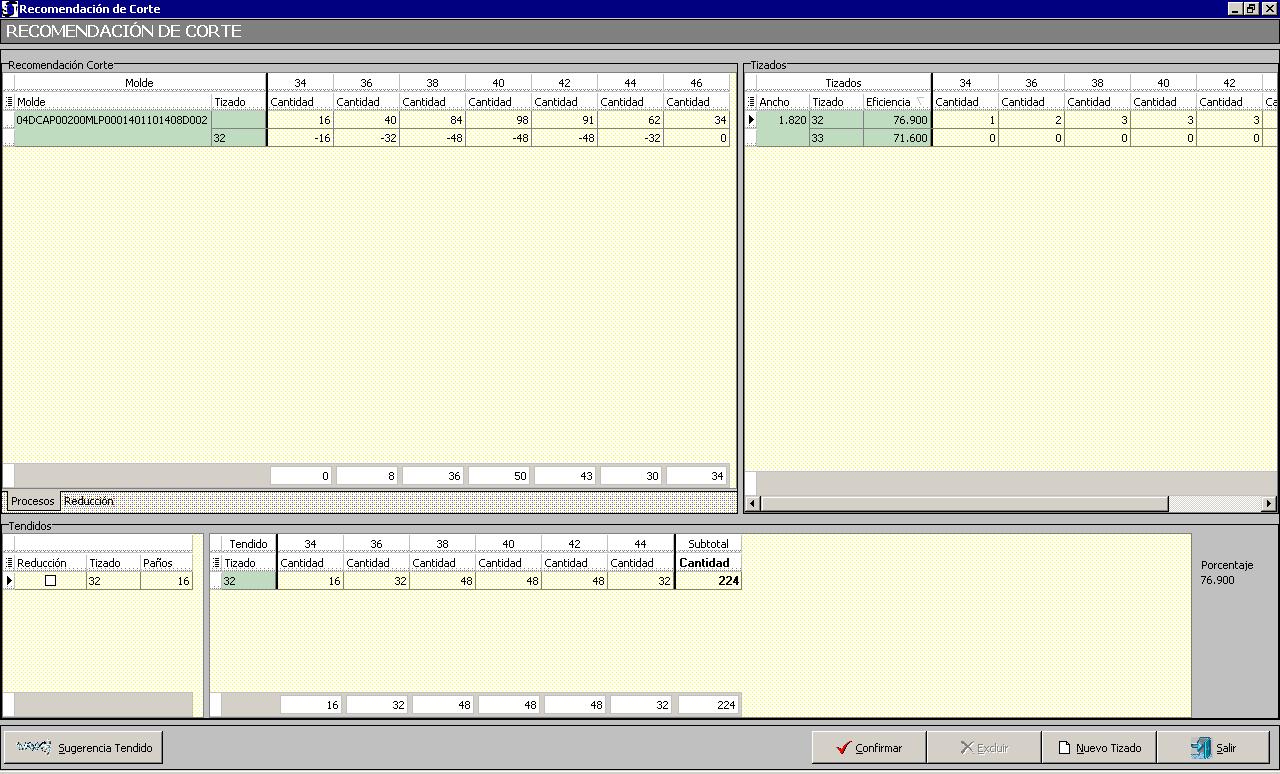Screen dimensions: 1280x774
Task: Select the Tizado 33 row in Tizados grid
Action: click(x=835, y=138)
